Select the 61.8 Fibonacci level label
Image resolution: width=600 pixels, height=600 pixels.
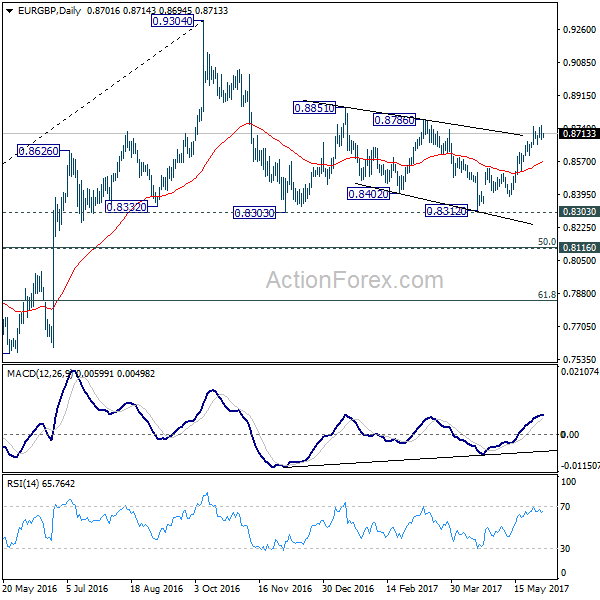click(547, 294)
